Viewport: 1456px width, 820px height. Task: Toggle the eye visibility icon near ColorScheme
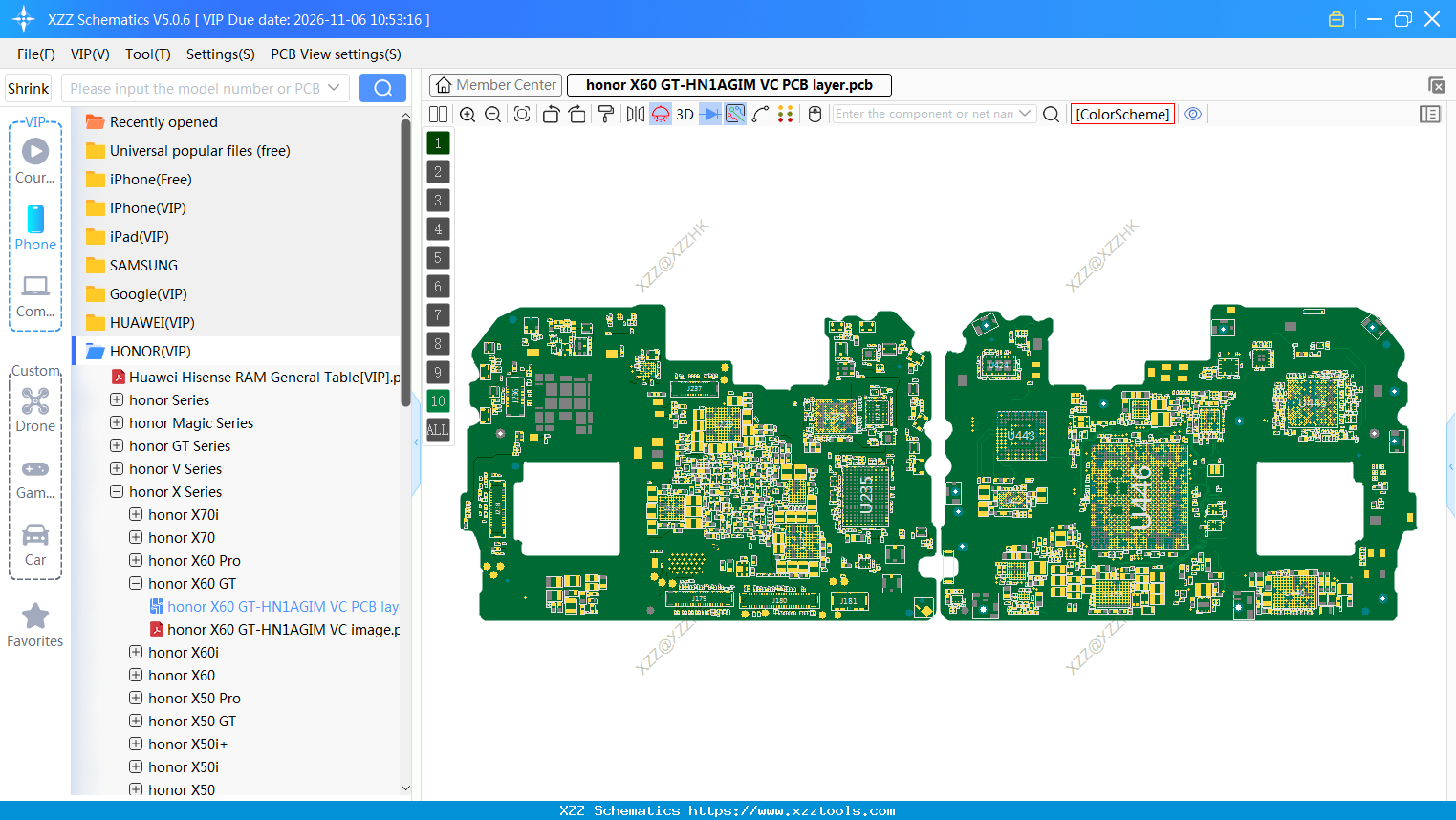[1193, 113]
